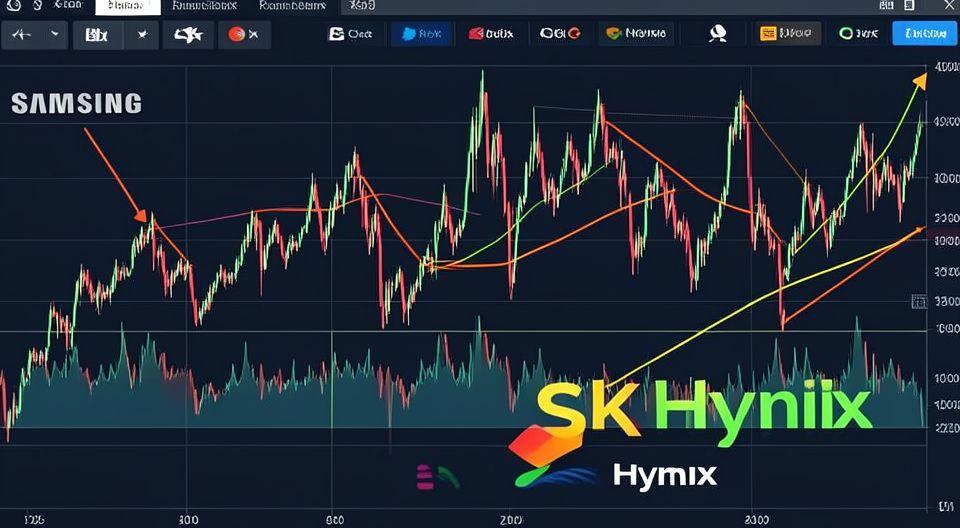This screenshot has height=528, width=960.
Task: Click the blue-highlighted button with the blue icon
Action: [419, 34]
